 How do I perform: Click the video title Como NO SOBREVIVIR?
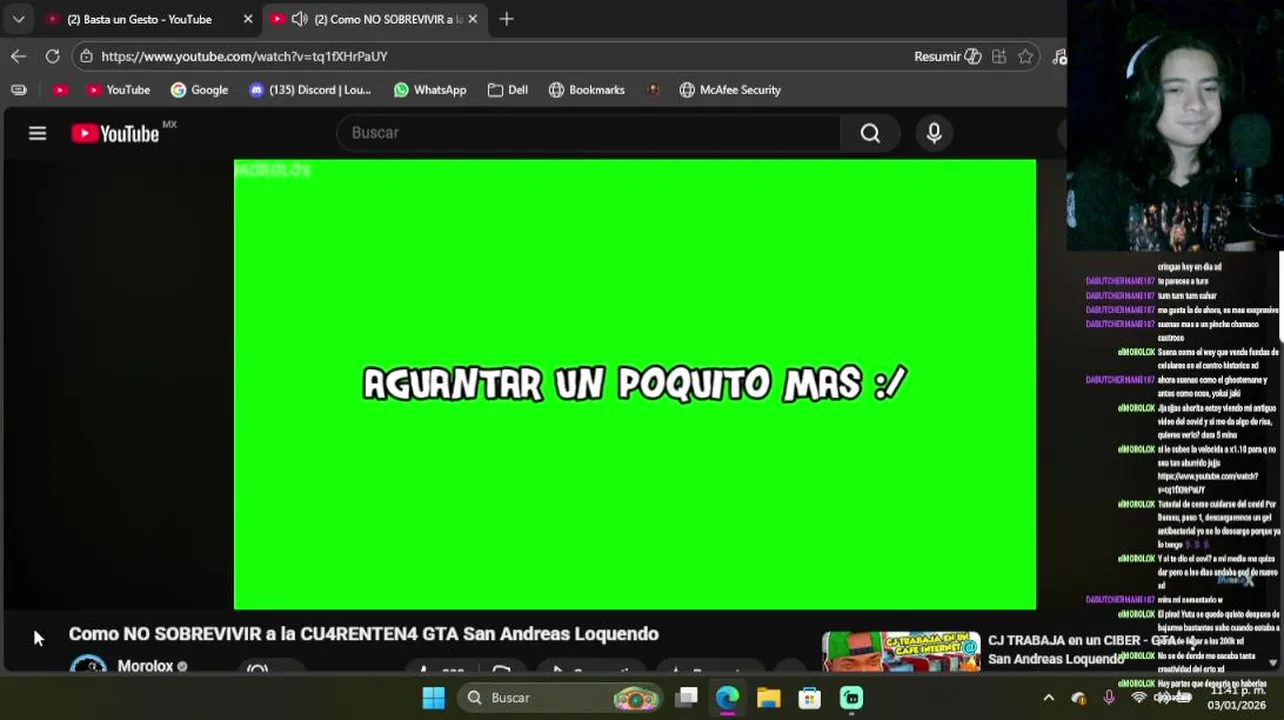[363, 634]
